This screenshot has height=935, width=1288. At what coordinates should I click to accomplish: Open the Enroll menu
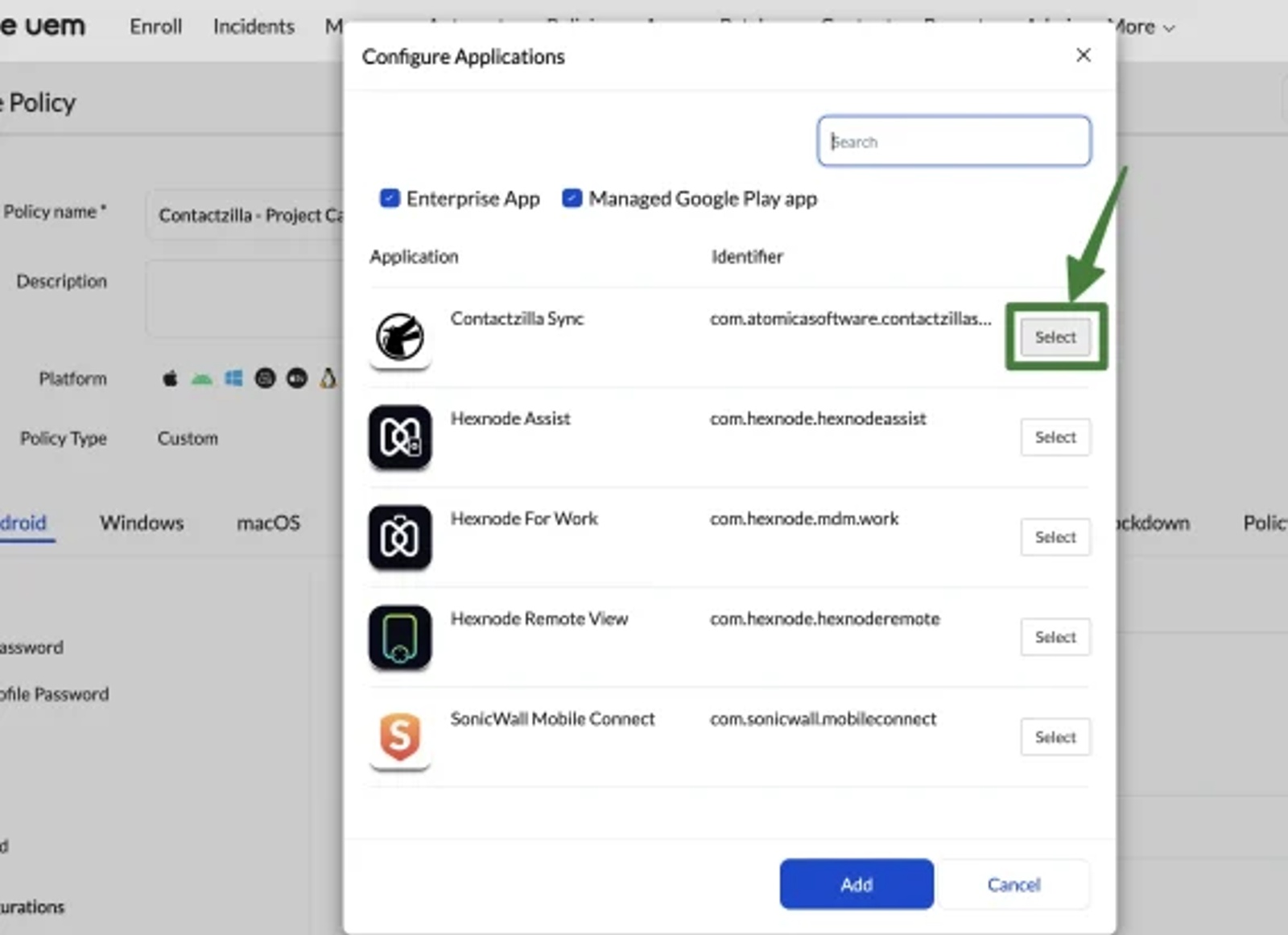point(156,27)
